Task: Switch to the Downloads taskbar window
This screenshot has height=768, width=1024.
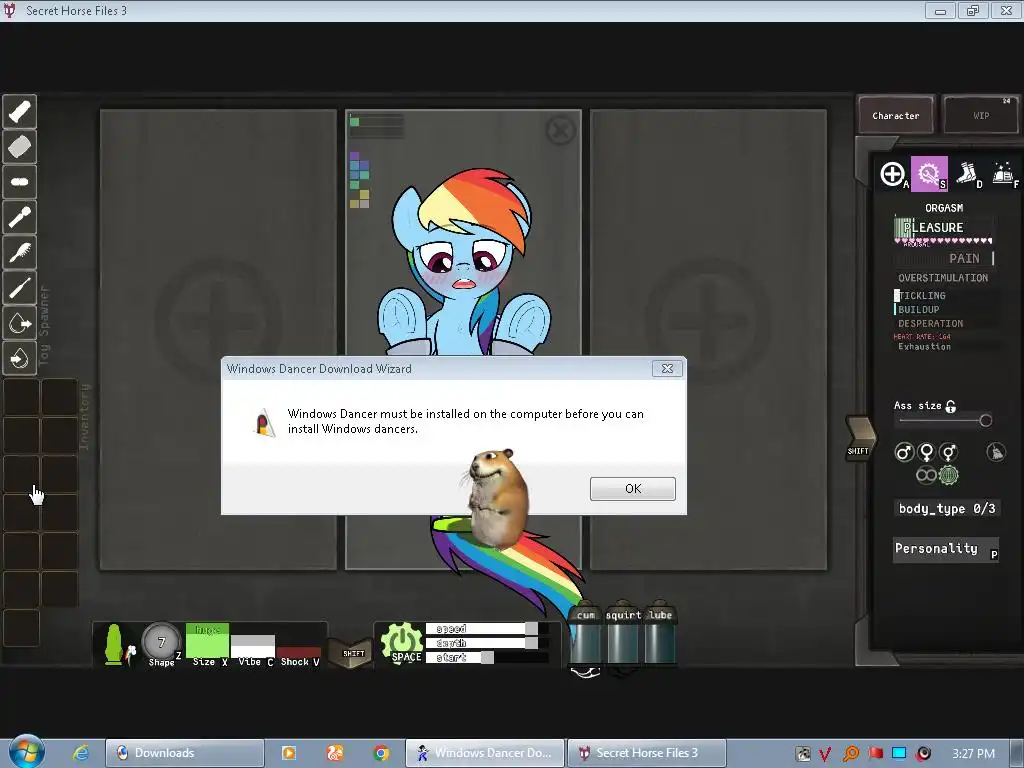Action: (185, 753)
